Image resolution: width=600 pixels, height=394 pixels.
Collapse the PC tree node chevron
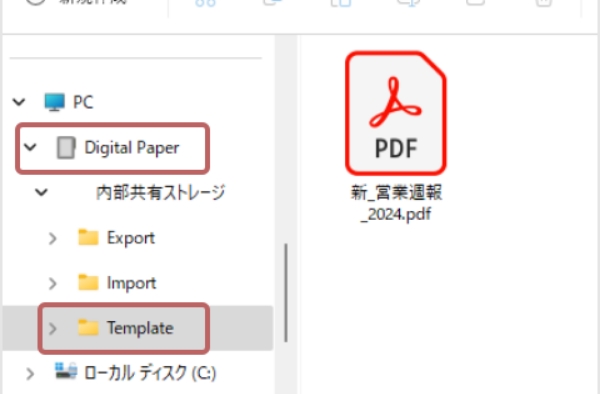click(19, 102)
